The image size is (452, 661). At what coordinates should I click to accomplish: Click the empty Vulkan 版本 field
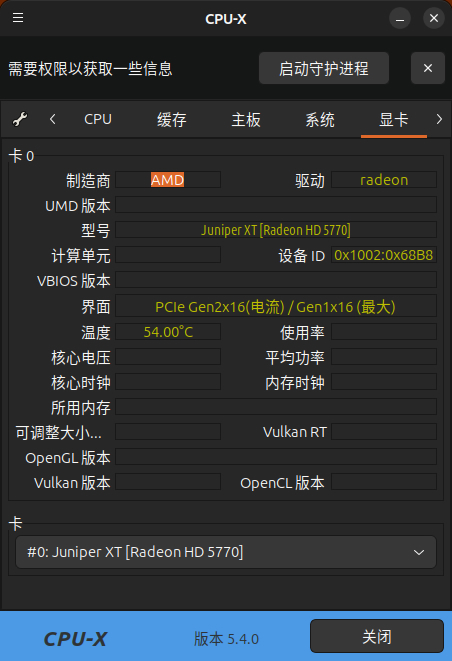[168, 482]
